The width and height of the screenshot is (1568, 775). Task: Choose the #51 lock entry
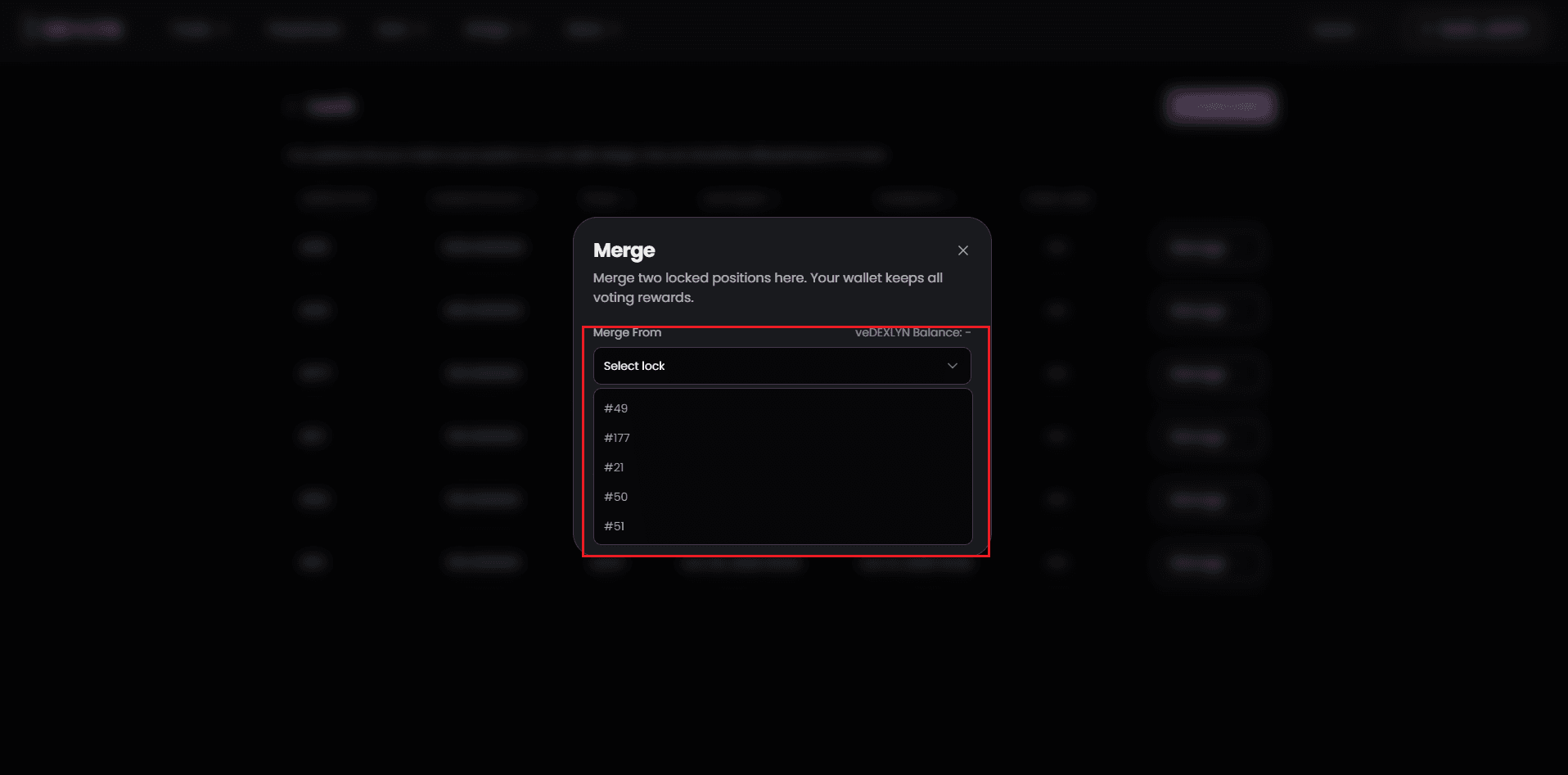click(x=615, y=526)
